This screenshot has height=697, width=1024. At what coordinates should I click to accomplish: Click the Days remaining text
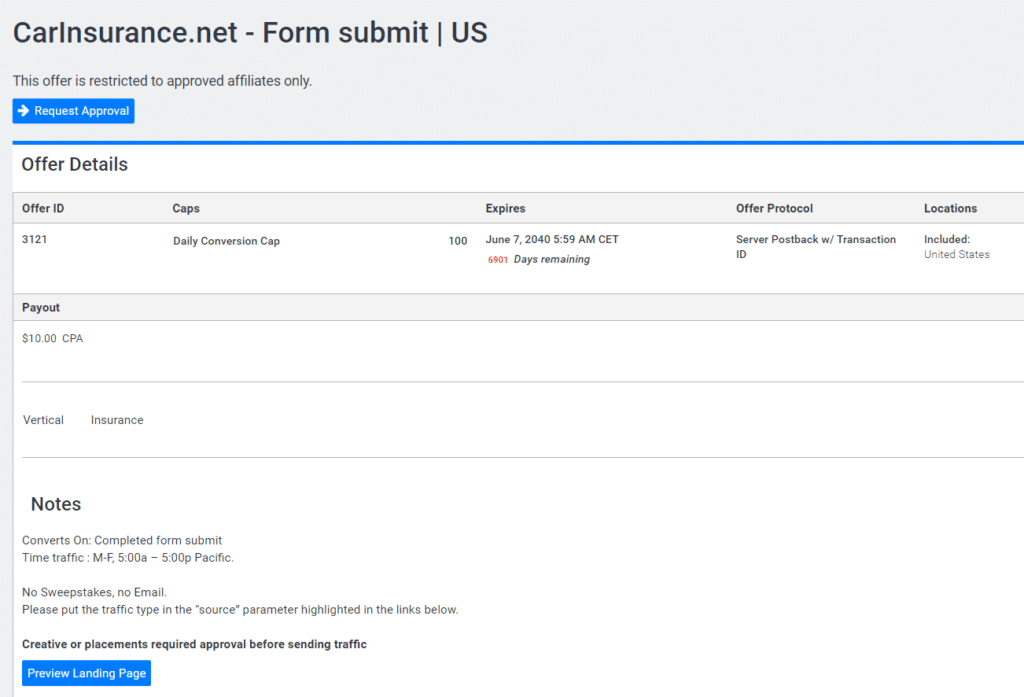552,259
